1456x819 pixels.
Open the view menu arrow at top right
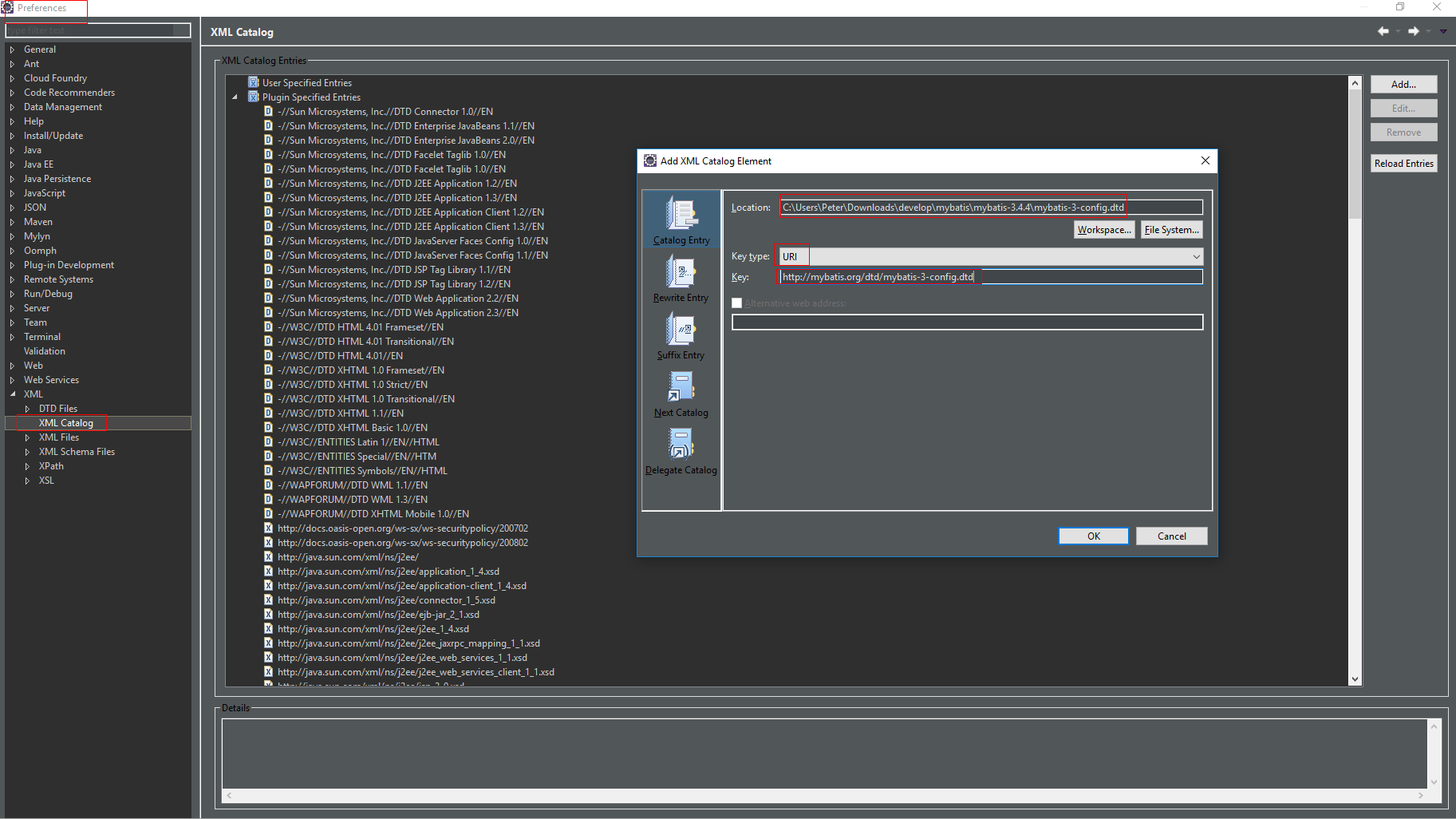(x=1442, y=30)
